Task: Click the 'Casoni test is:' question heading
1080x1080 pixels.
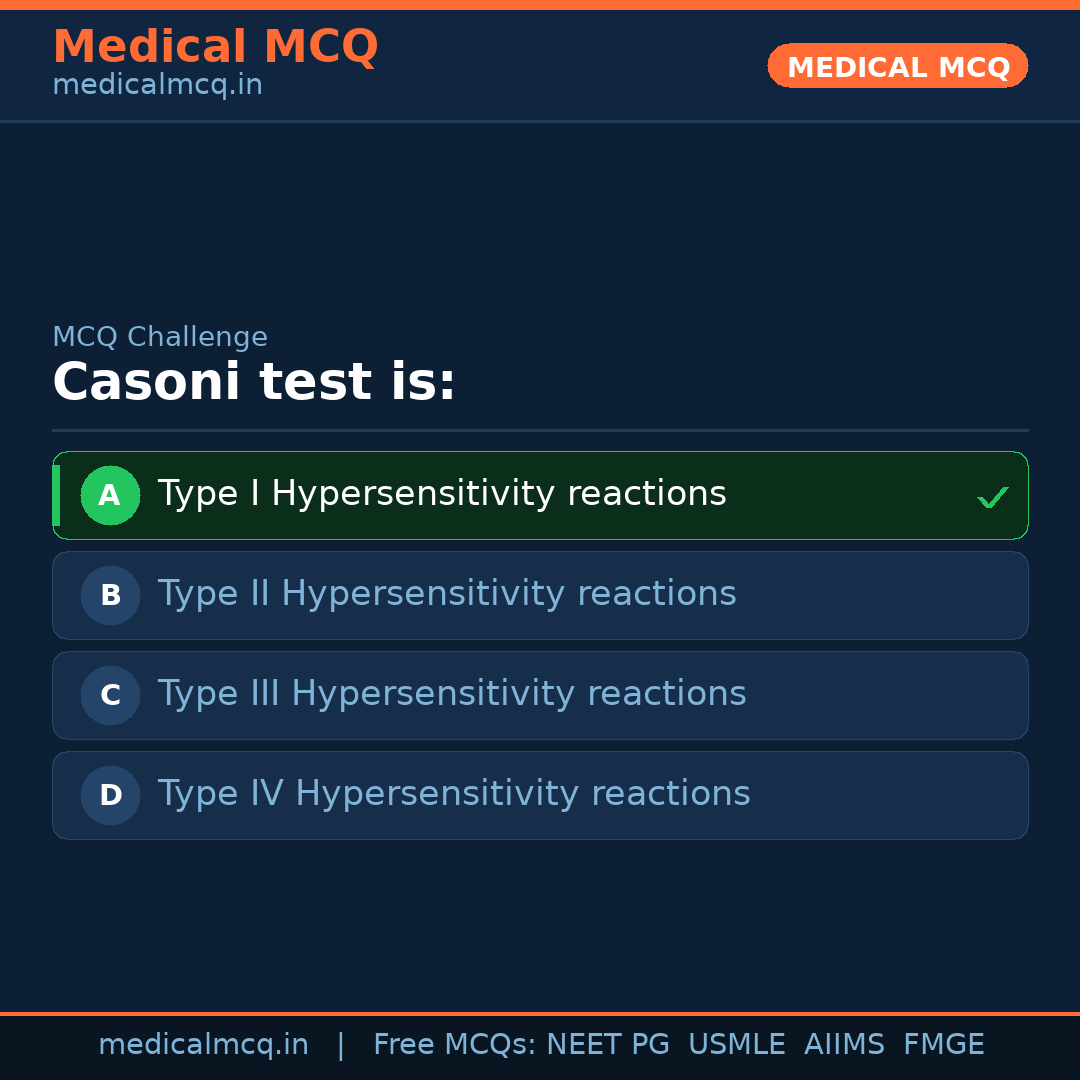Action: tap(254, 382)
